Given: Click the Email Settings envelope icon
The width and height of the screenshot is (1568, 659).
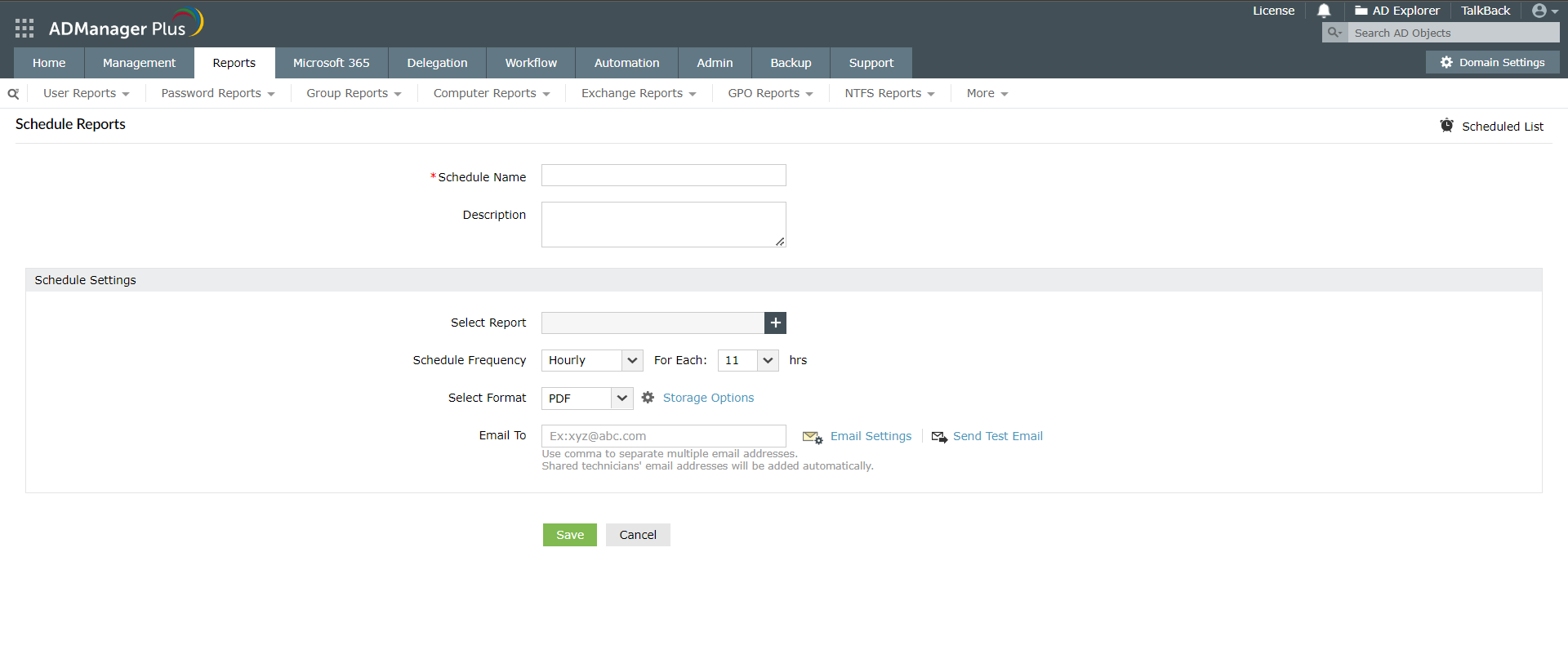Looking at the screenshot, I should click(x=812, y=437).
